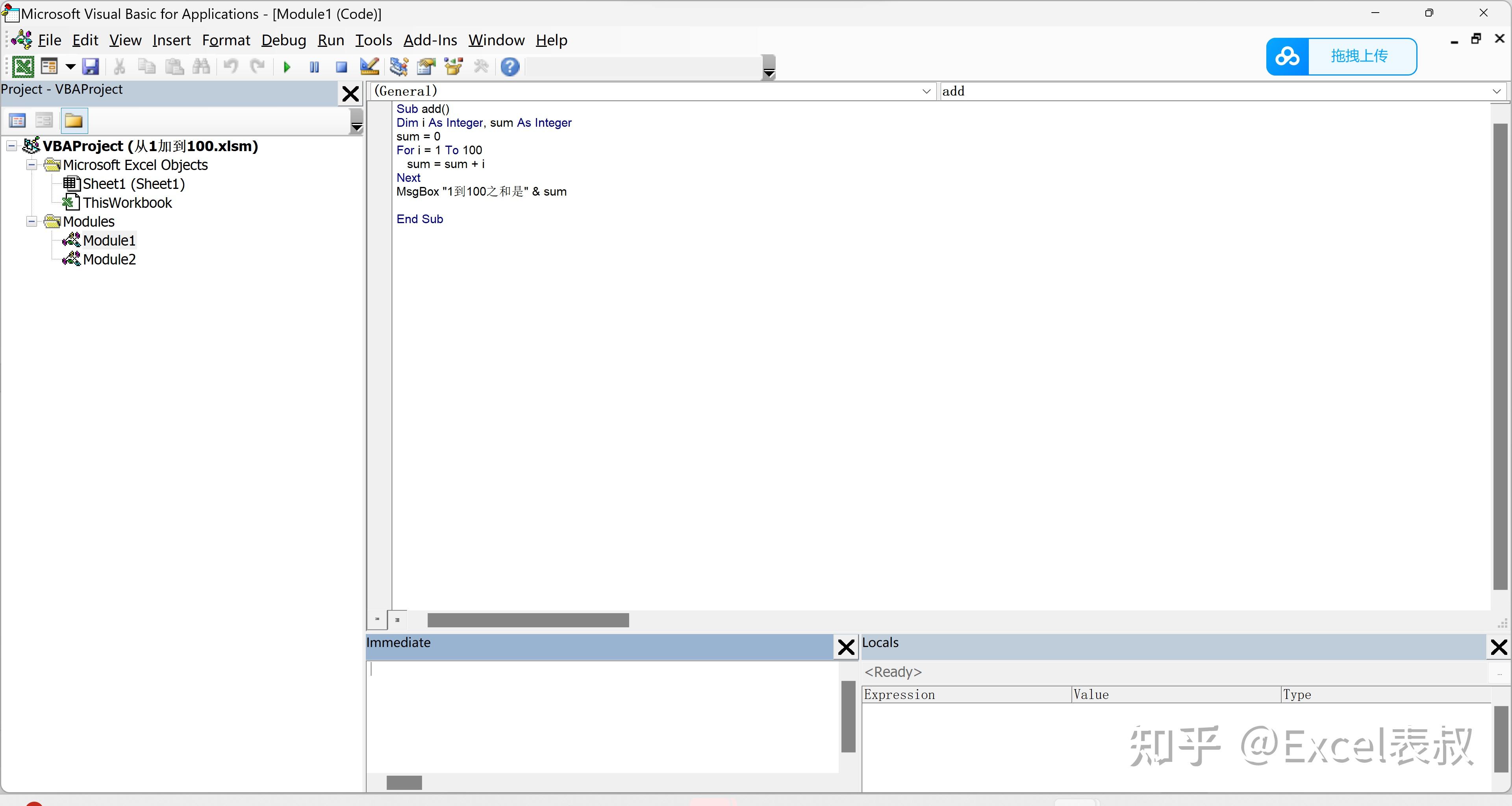Select Module2 in project tree

[109, 259]
